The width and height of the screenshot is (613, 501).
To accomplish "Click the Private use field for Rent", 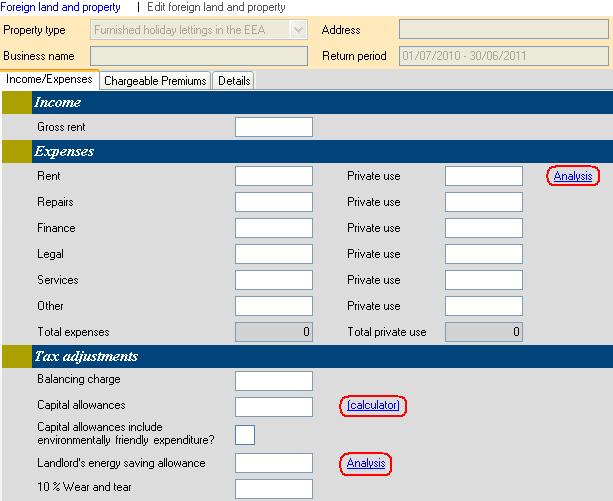I will pyautogui.click(x=484, y=176).
